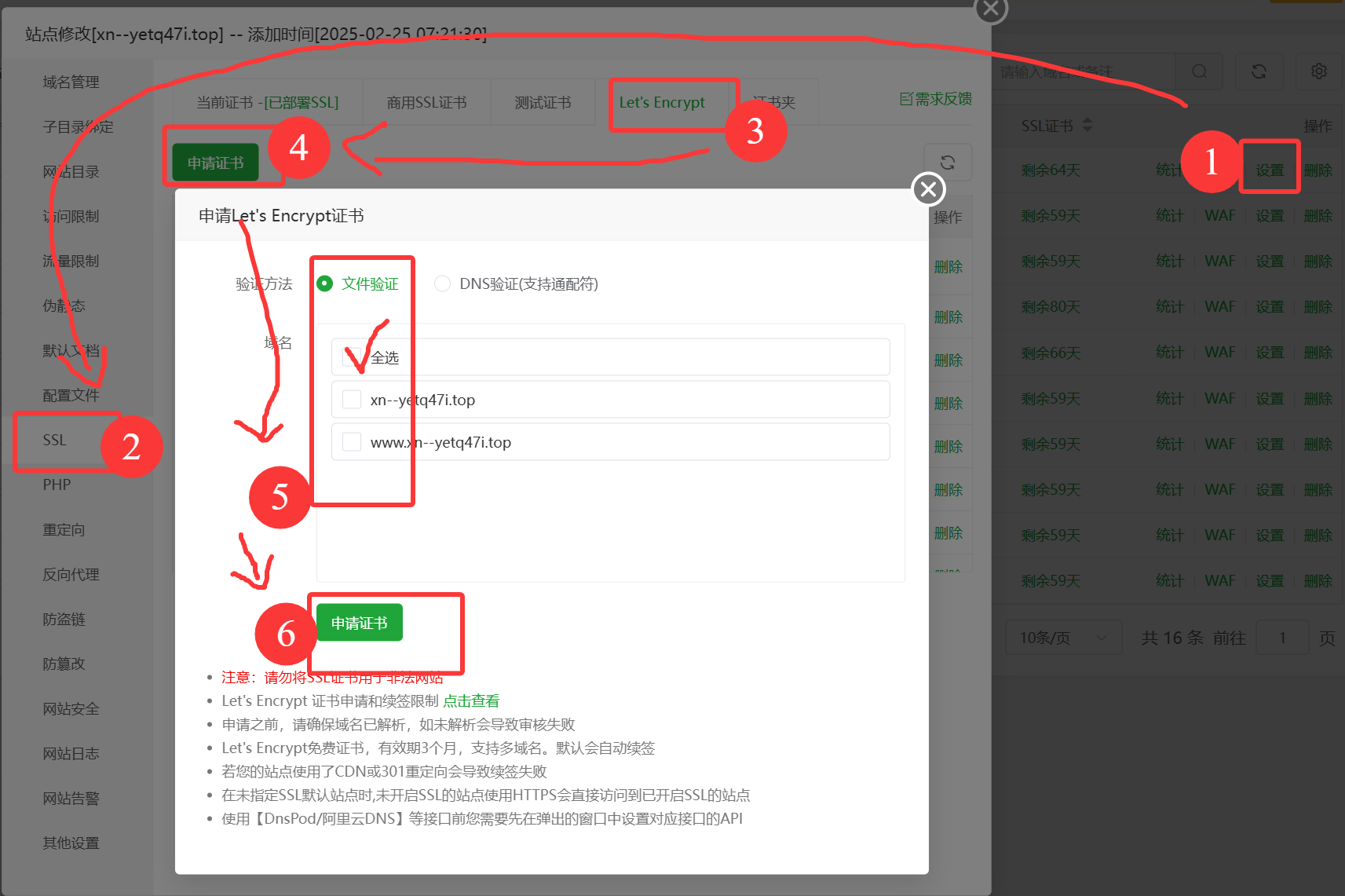Open the 点击查看 limits link
The width and height of the screenshot is (1345, 896).
(471, 700)
